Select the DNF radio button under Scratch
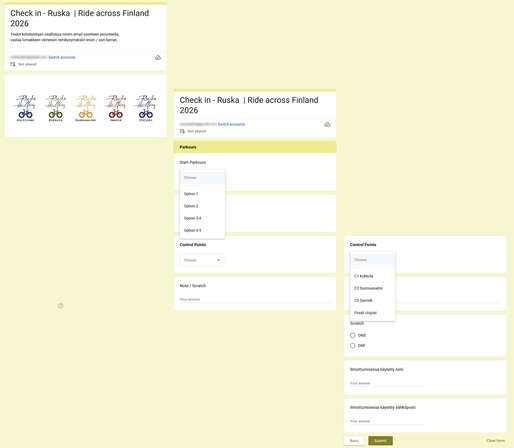This screenshot has width=514, height=448. point(353,346)
